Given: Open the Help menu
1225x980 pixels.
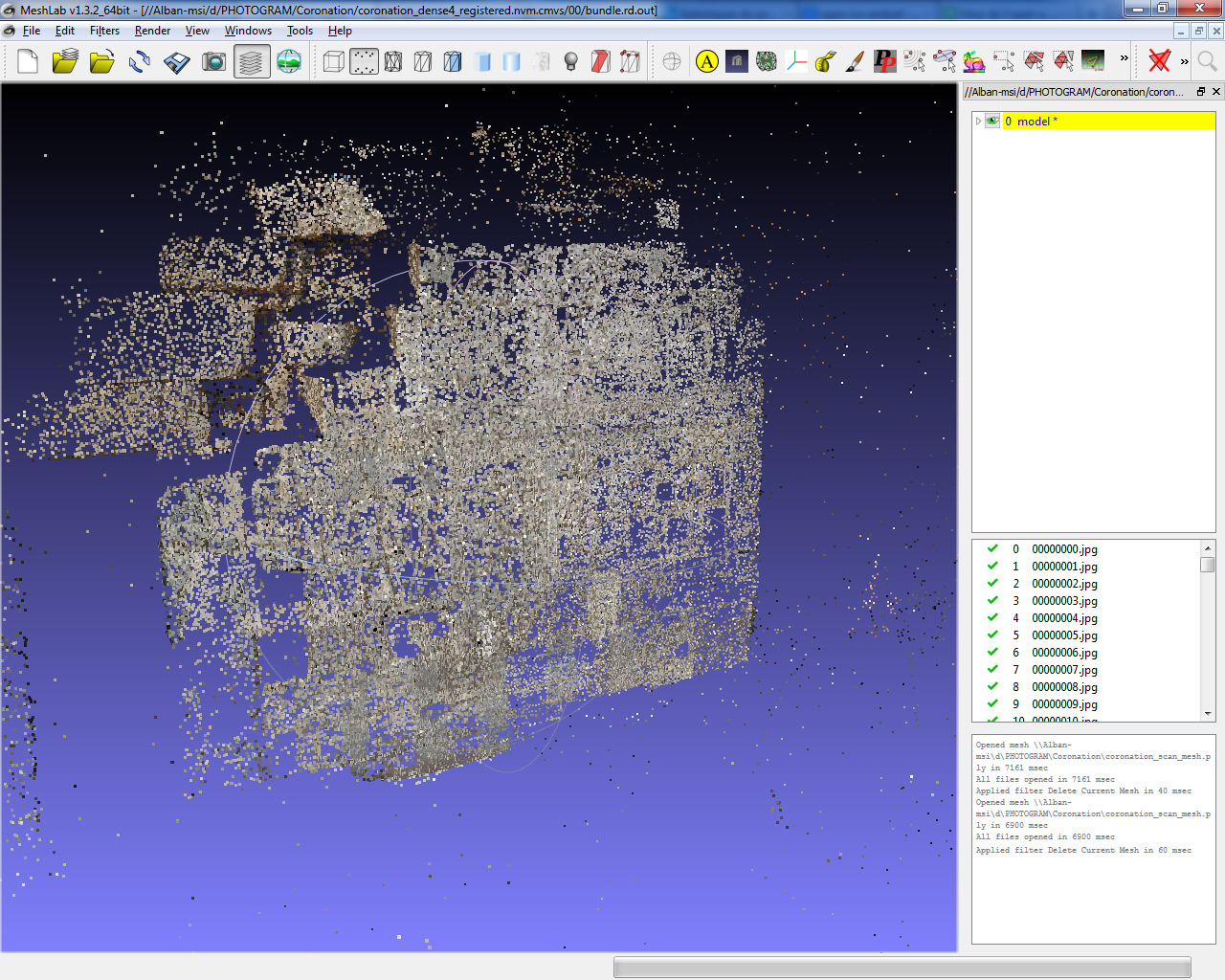Looking at the screenshot, I should 340,31.
